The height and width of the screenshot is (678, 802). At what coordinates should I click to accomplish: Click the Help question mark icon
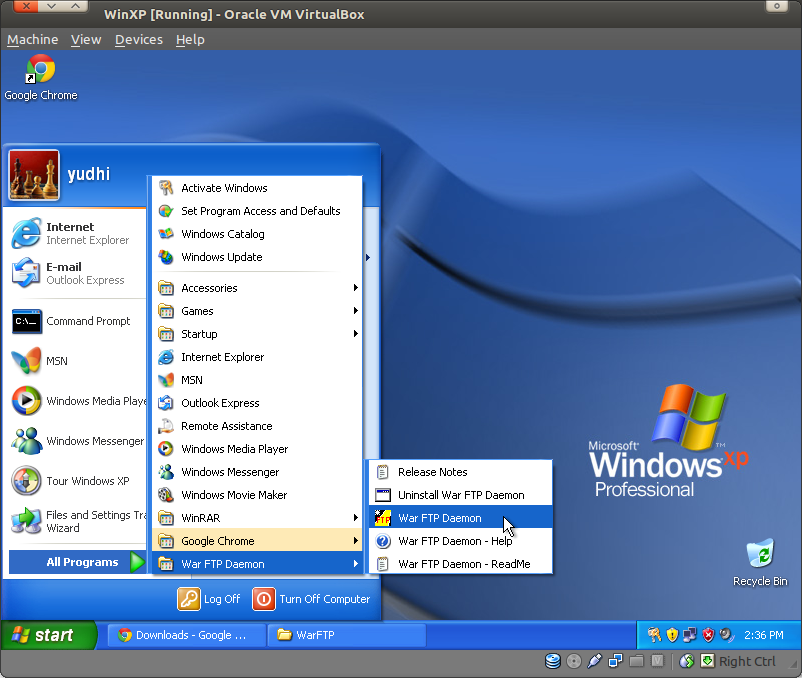coord(383,541)
